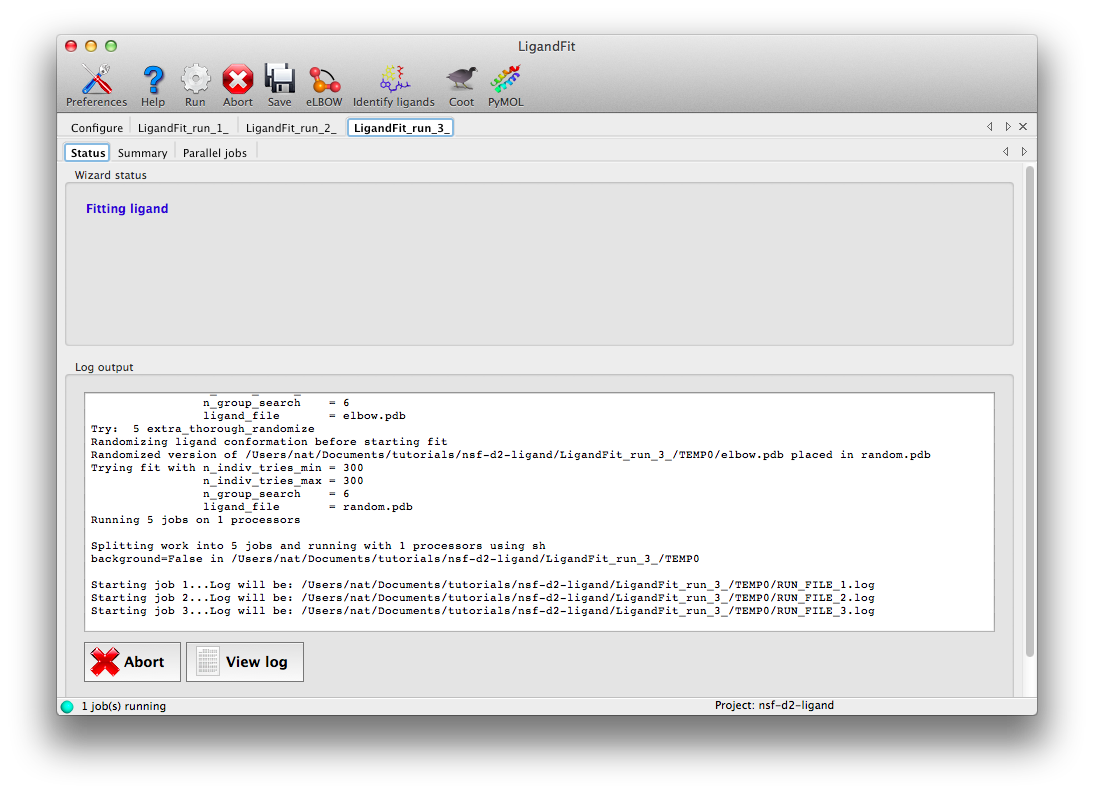The width and height of the screenshot is (1094, 794).
Task: Click the Abort toolbar icon
Action: pyautogui.click(x=237, y=78)
